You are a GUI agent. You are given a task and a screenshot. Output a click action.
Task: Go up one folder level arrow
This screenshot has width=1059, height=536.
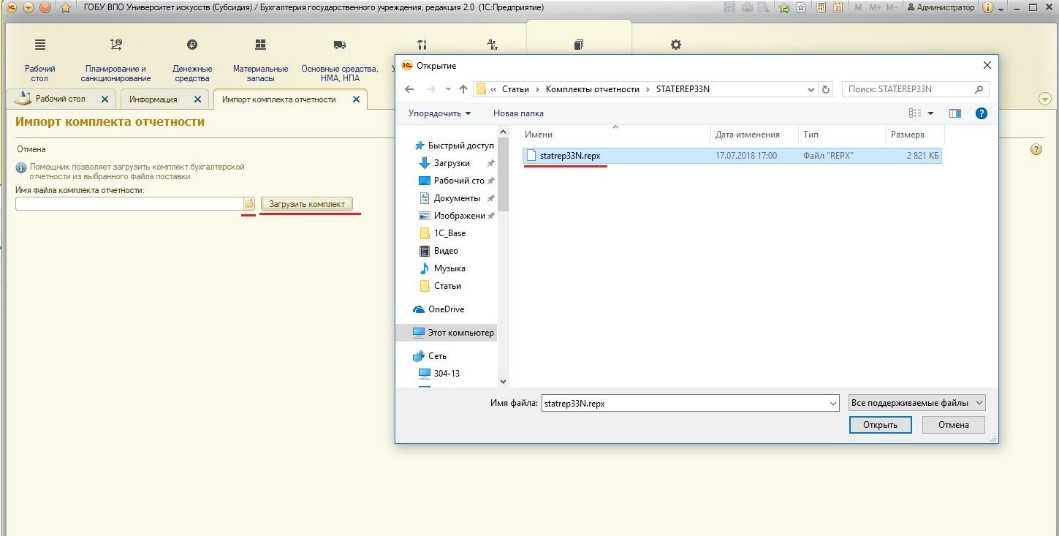click(463, 89)
